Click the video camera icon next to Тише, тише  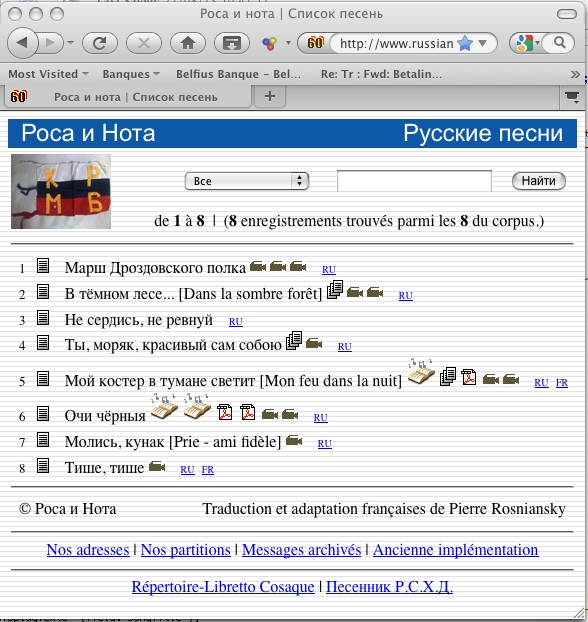point(157,466)
